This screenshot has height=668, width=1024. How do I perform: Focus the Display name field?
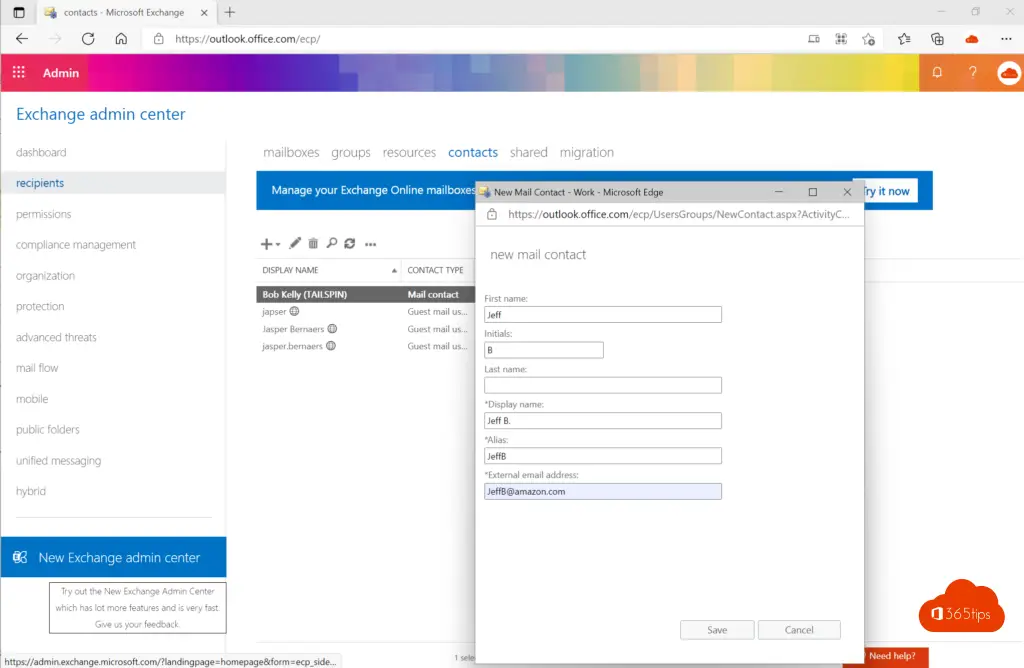point(603,421)
